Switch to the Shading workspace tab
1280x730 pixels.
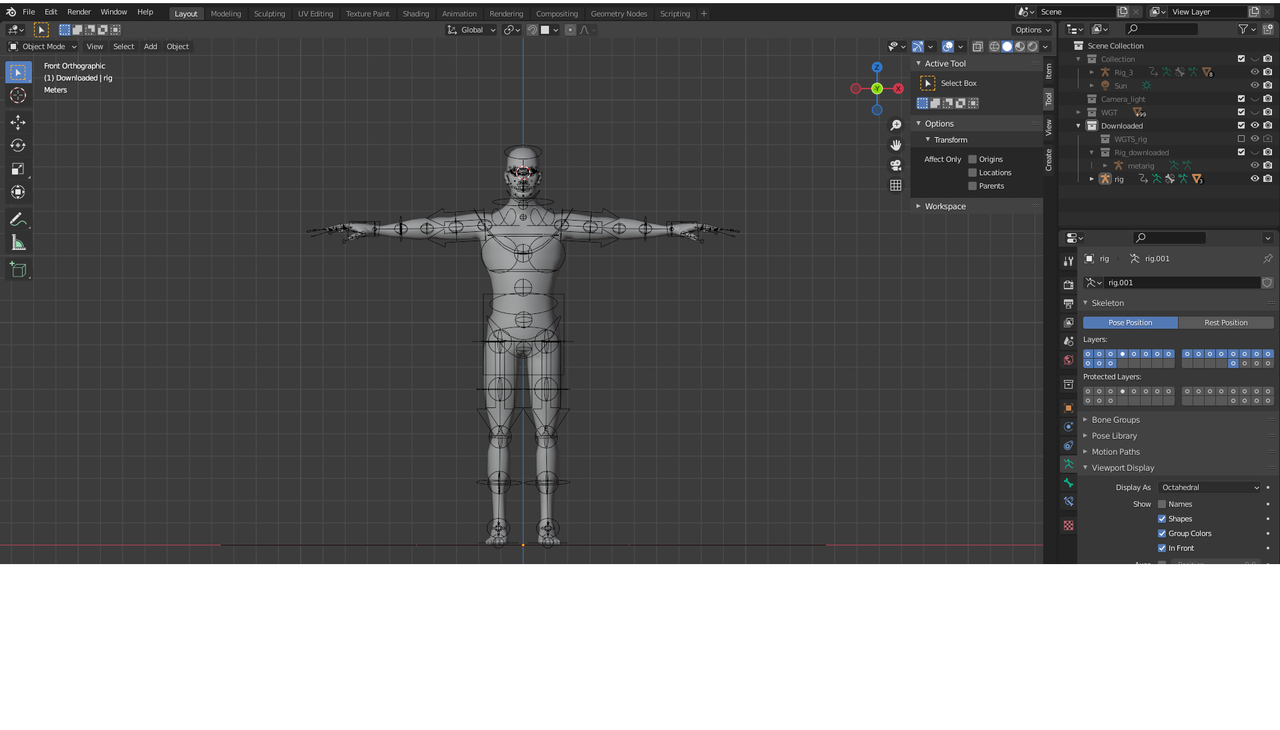[x=416, y=14]
